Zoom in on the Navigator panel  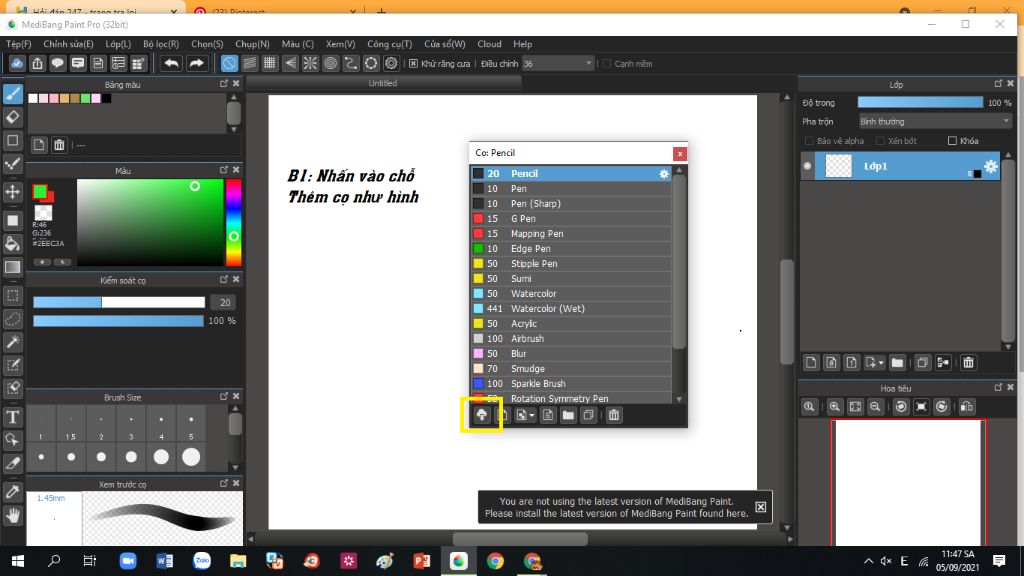[x=835, y=407]
